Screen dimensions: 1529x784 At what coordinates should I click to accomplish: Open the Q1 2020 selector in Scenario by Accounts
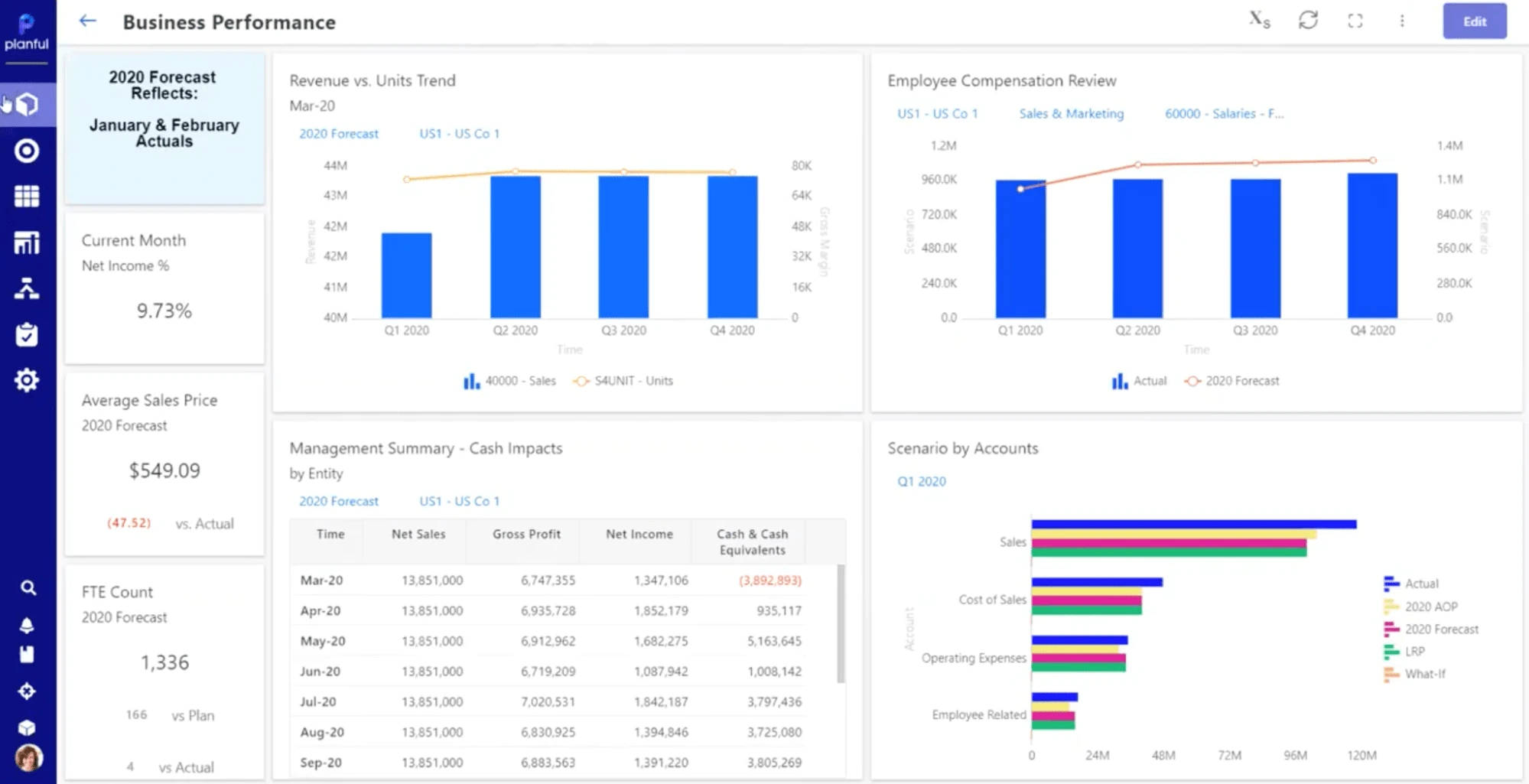coord(922,481)
